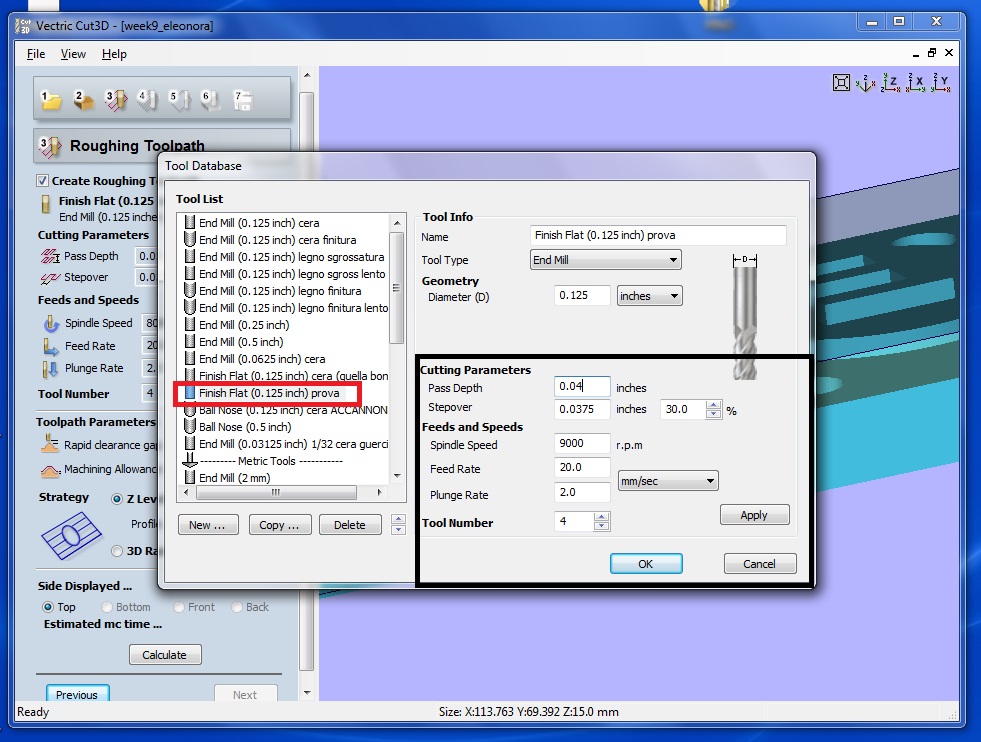Image resolution: width=981 pixels, height=742 pixels.
Task: Select step 5 cut out toolpath icon
Action: 180,100
